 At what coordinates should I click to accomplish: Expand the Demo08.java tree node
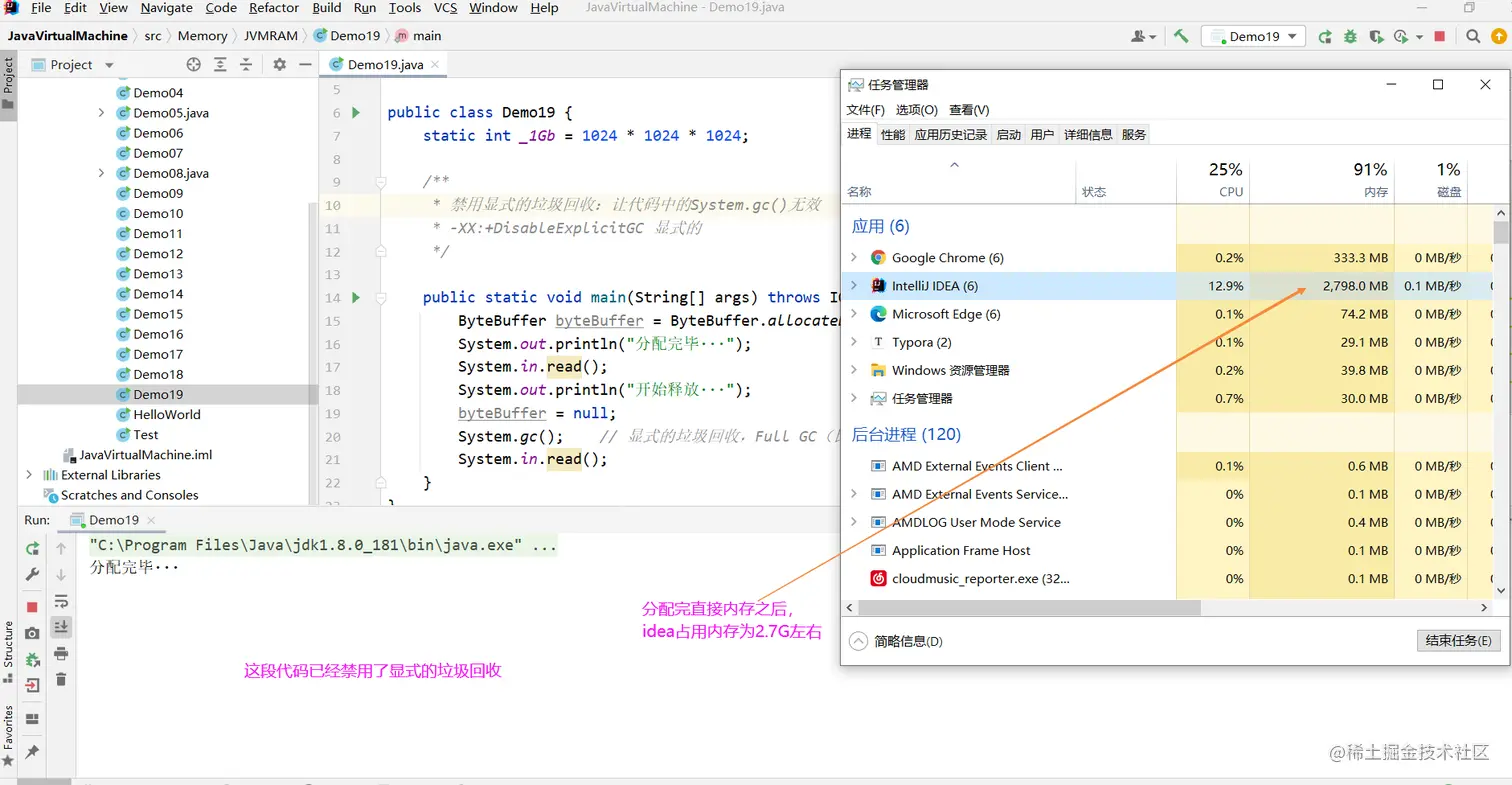coord(101,173)
